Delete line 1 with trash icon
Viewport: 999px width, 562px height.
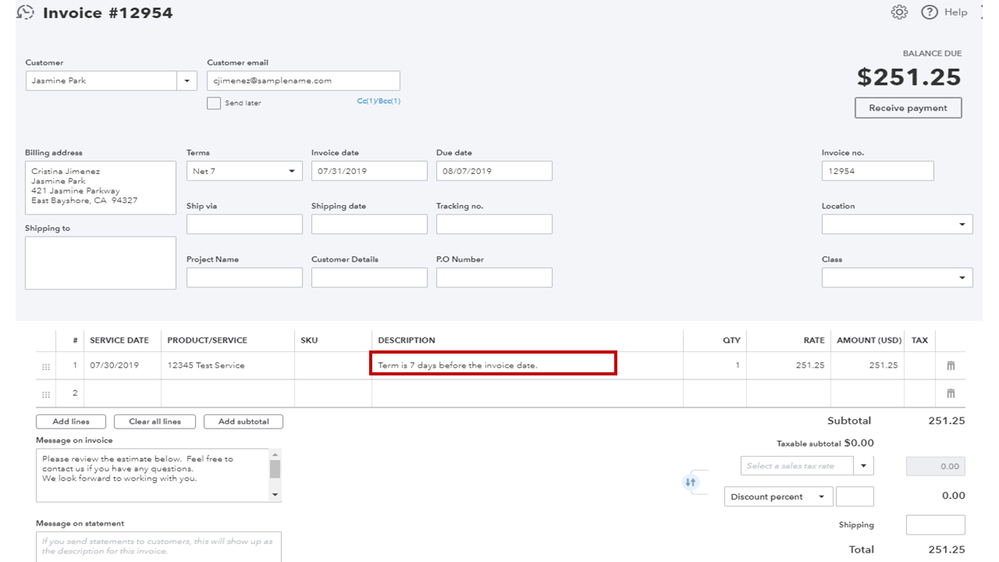pos(951,366)
